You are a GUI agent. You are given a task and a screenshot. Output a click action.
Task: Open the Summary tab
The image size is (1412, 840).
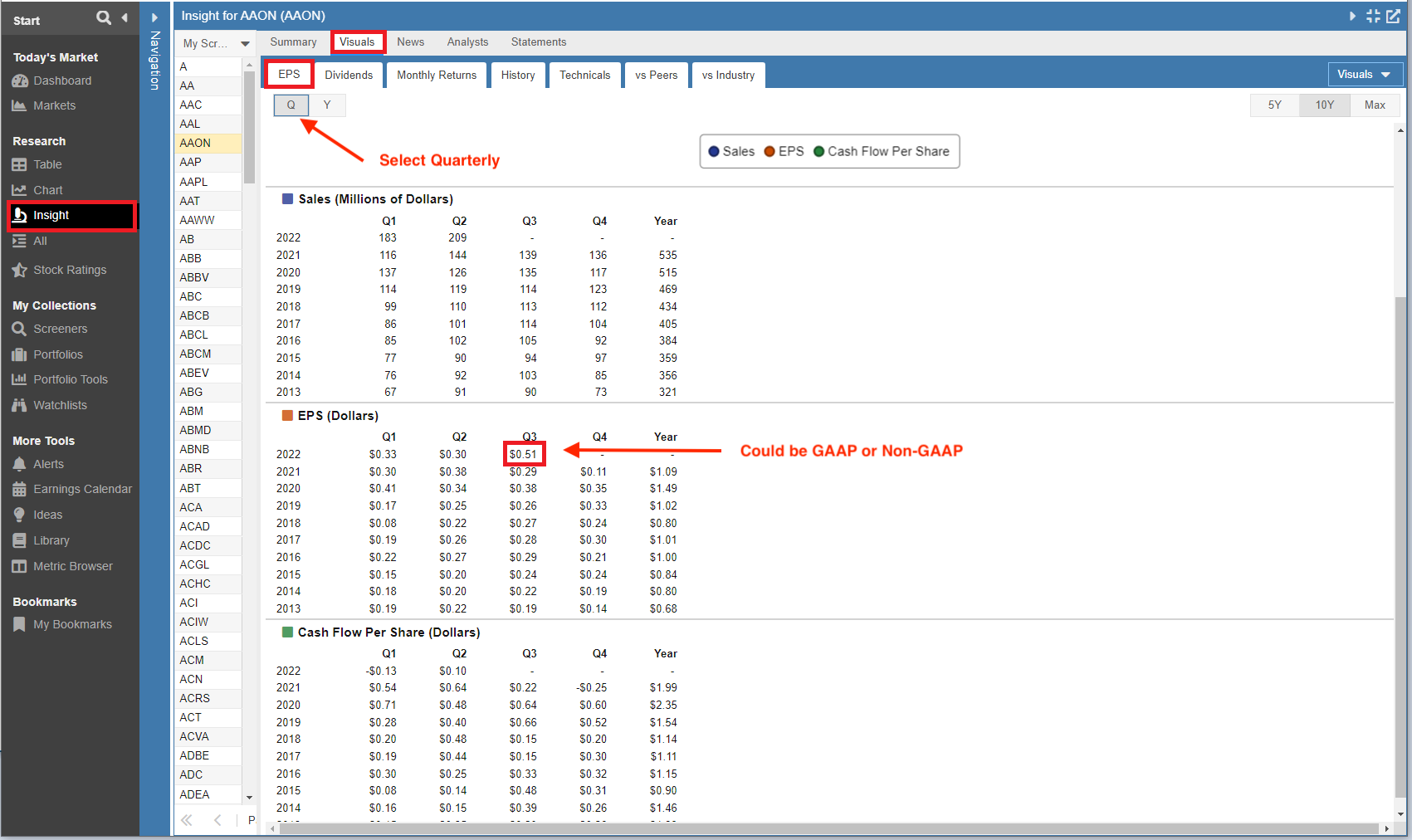click(293, 42)
